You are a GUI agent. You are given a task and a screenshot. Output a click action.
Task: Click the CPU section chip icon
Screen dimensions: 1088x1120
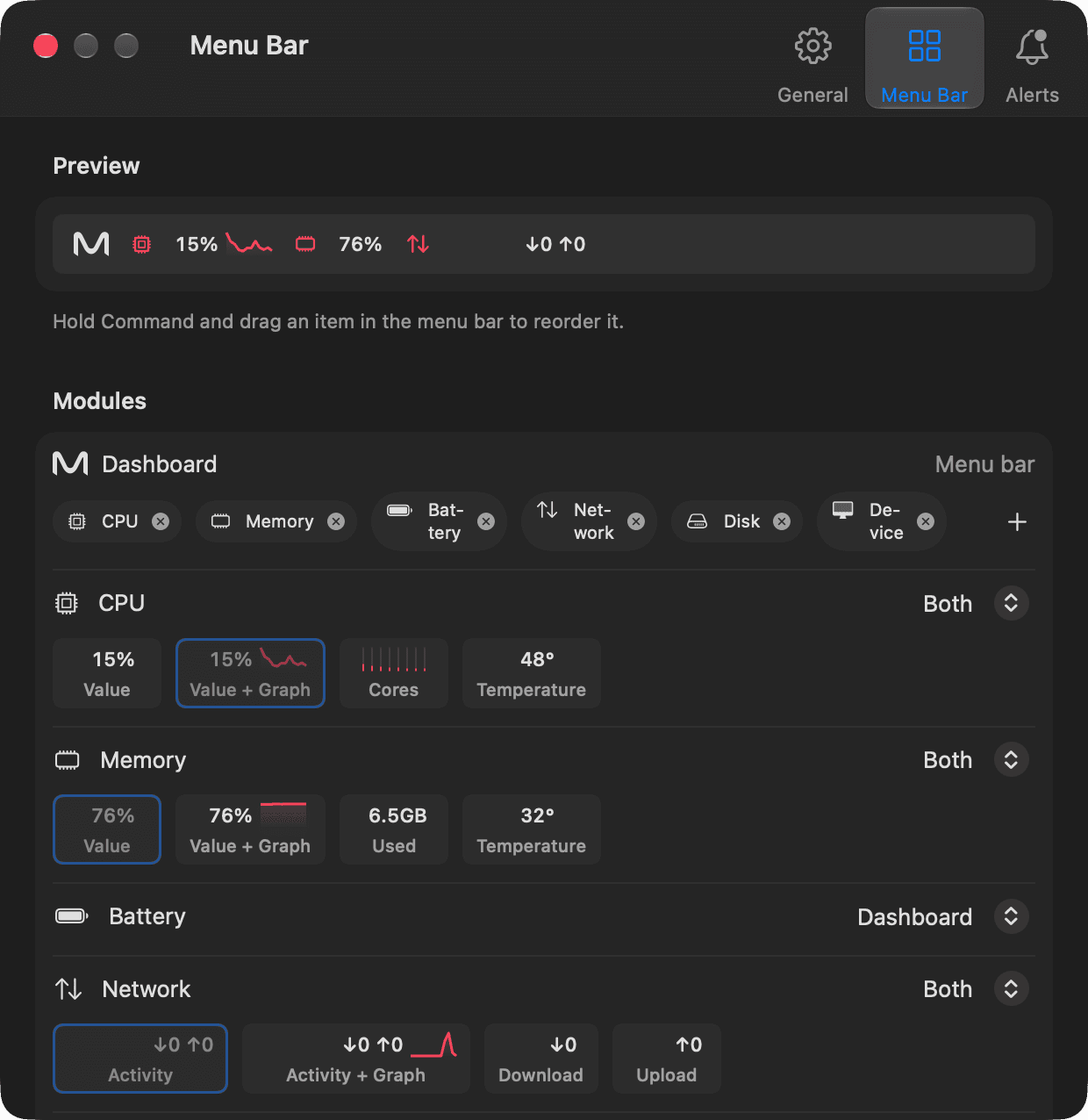point(67,603)
